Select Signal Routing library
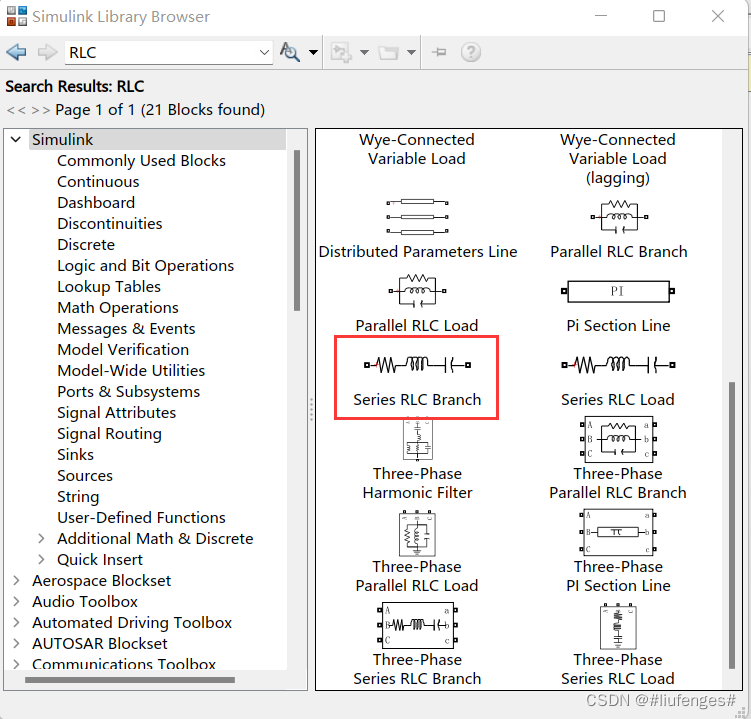Screen dimensions: 751x719 point(109,434)
